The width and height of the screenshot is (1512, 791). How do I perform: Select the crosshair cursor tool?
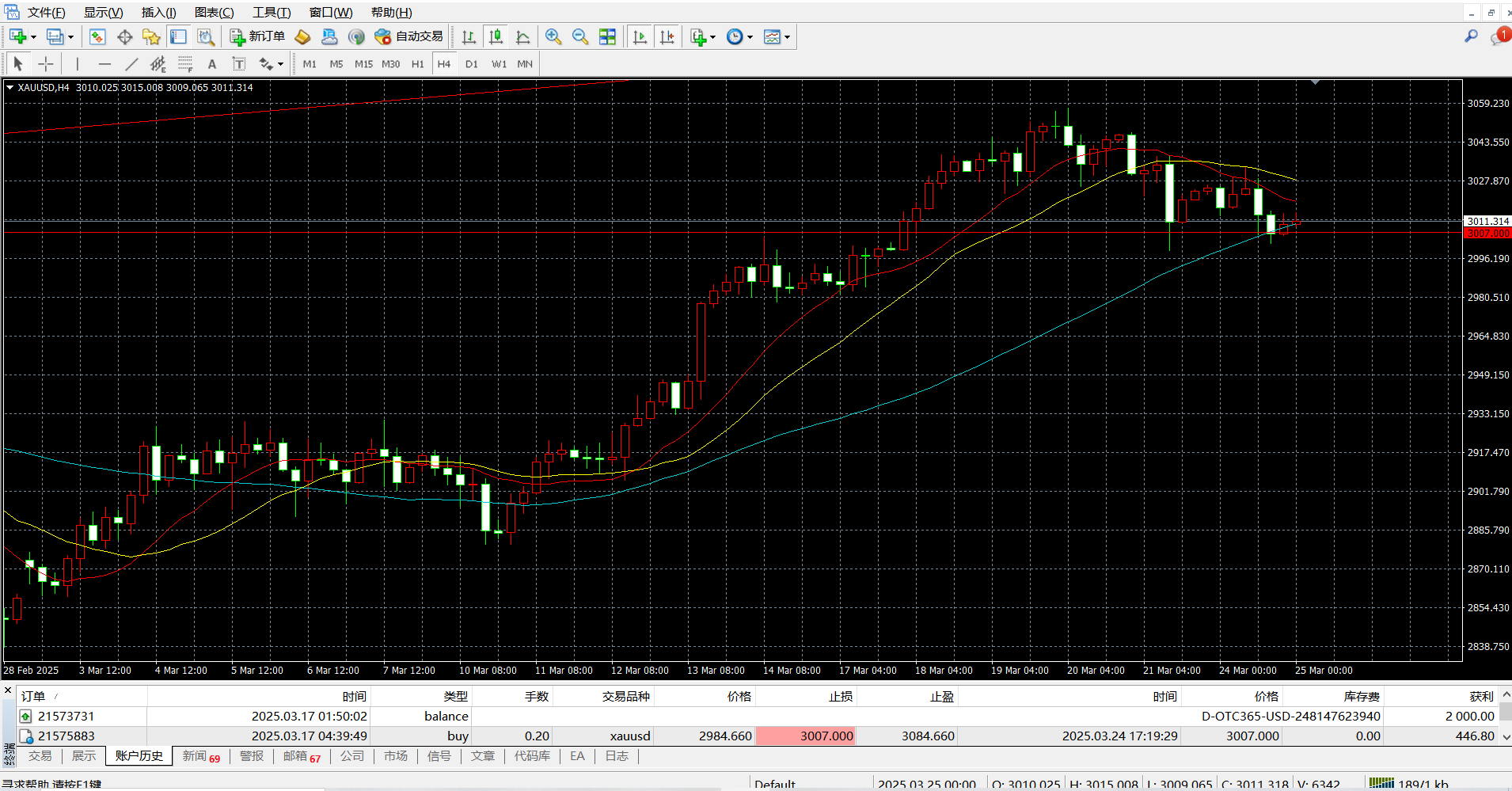click(46, 64)
